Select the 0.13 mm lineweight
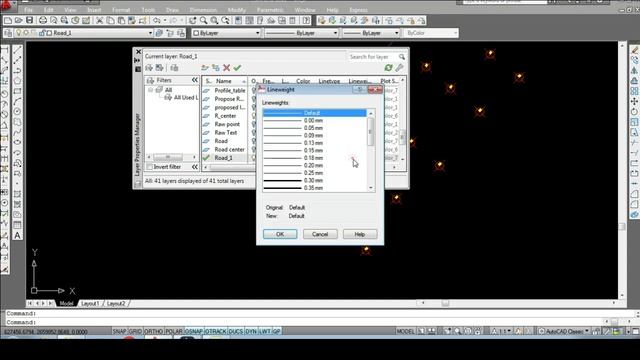This screenshot has width=640, height=360. pos(315,143)
